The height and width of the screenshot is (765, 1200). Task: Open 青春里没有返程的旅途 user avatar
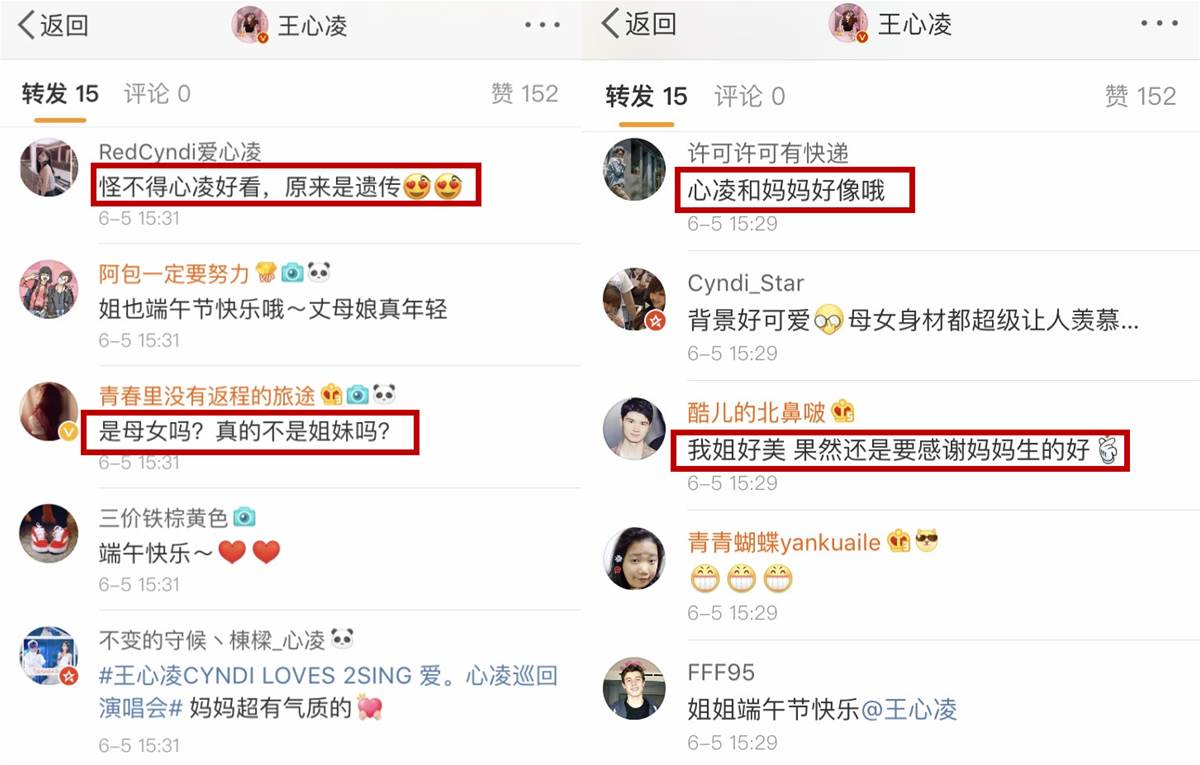49,411
